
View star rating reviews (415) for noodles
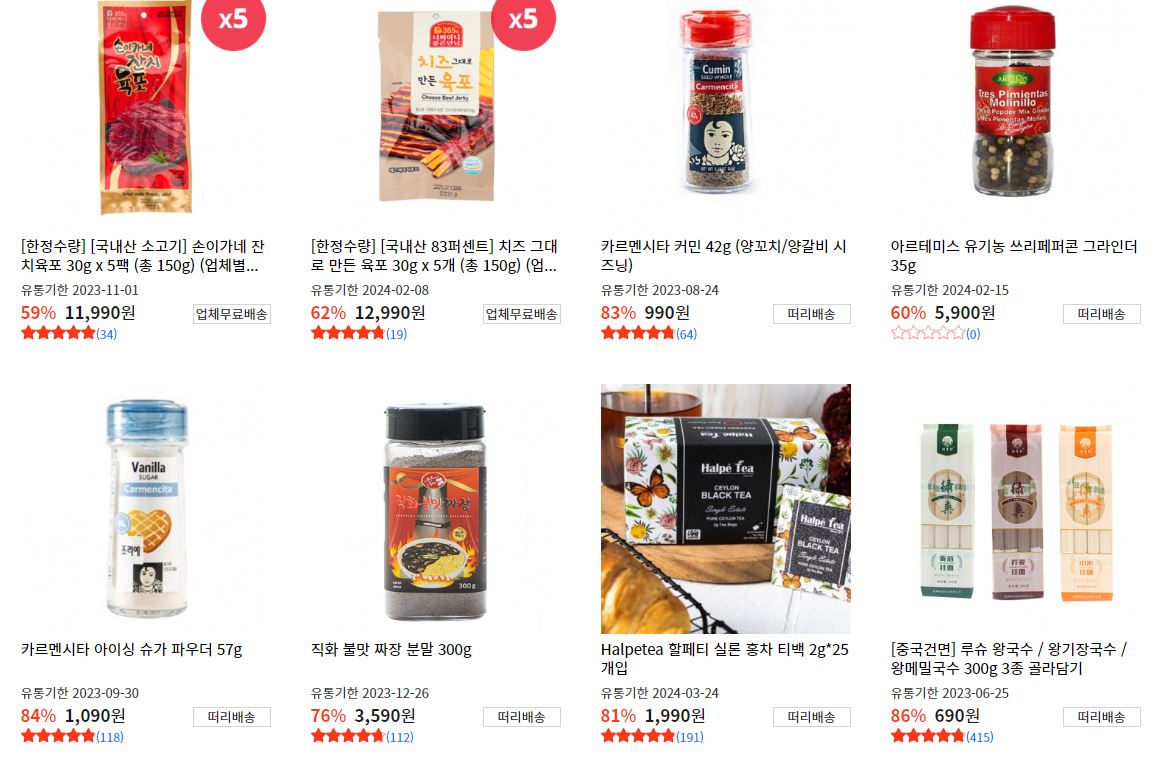click(942, 736)
